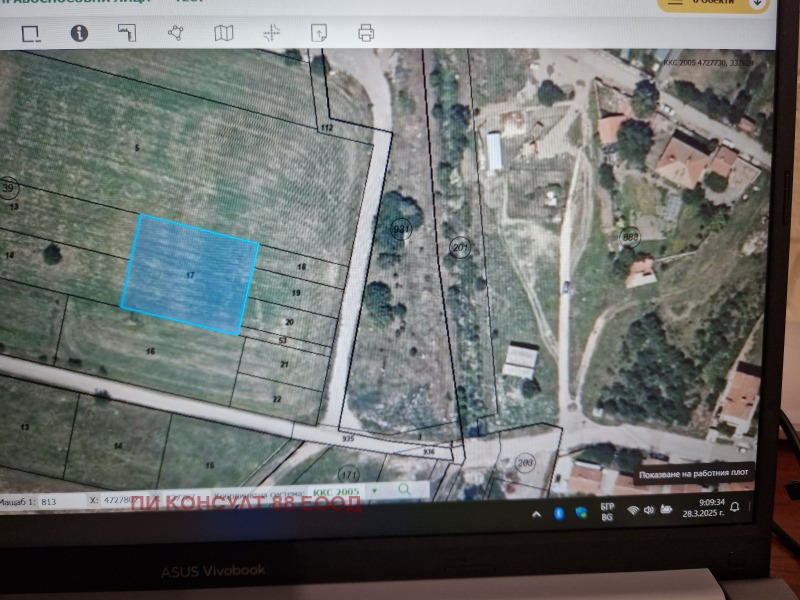Image resolution: width=800 pixels, height=600 pixels.
Task: Open the base map switcher
Action: (224, 33)
